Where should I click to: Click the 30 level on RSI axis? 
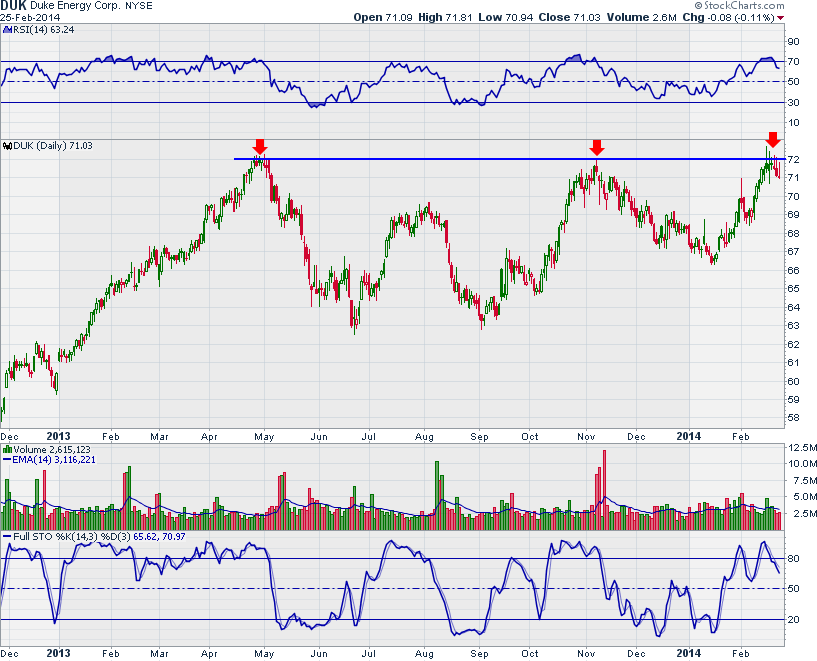click(793, 103)
